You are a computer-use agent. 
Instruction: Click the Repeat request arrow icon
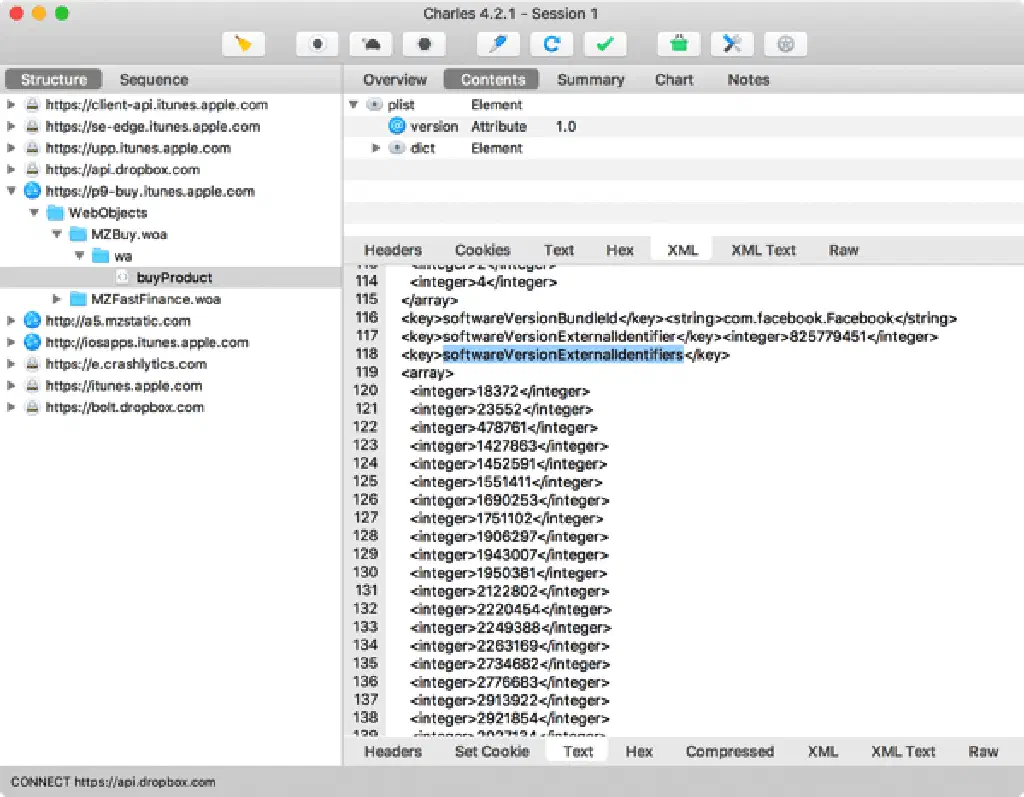click(551, 44)
